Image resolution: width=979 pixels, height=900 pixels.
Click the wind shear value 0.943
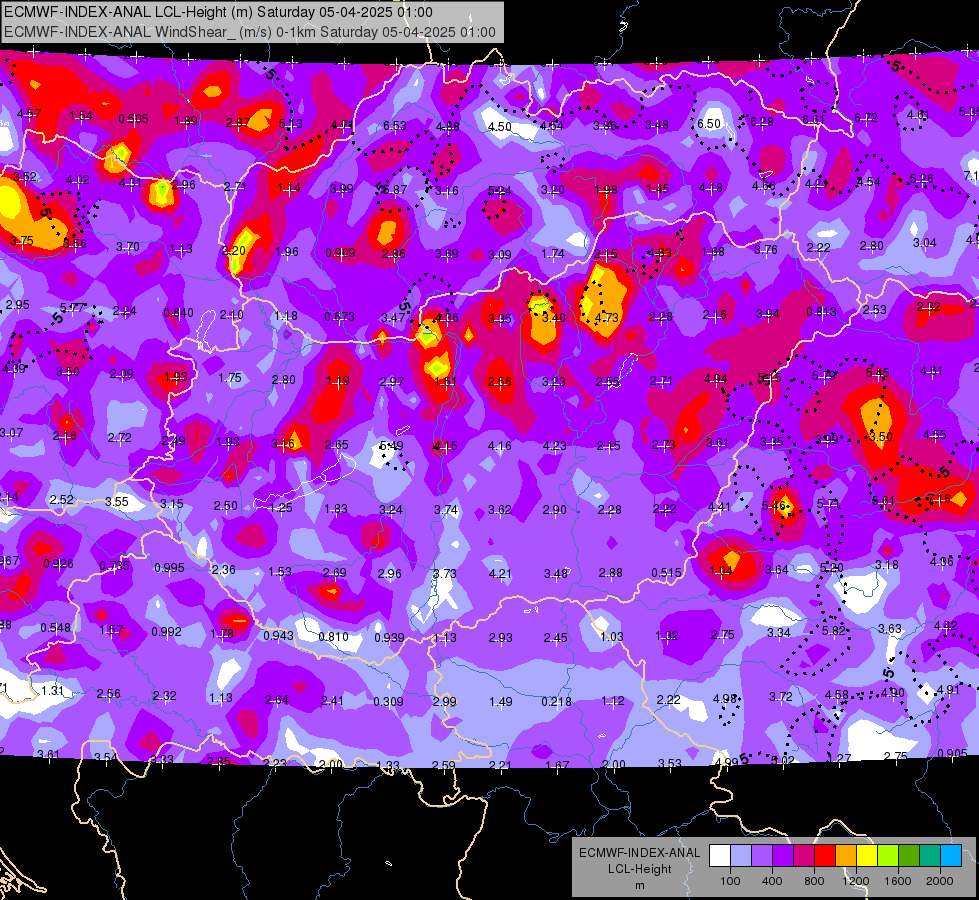coord(278,635)
